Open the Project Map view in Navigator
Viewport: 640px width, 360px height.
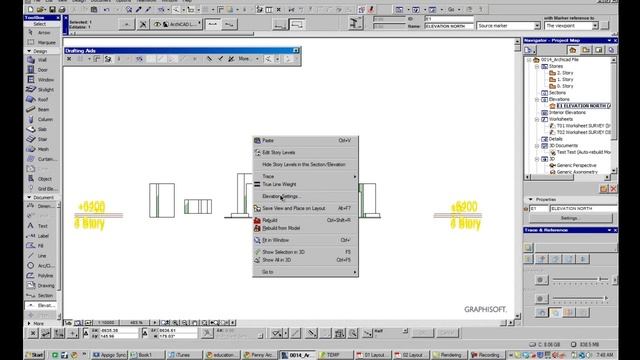point(573,50)
